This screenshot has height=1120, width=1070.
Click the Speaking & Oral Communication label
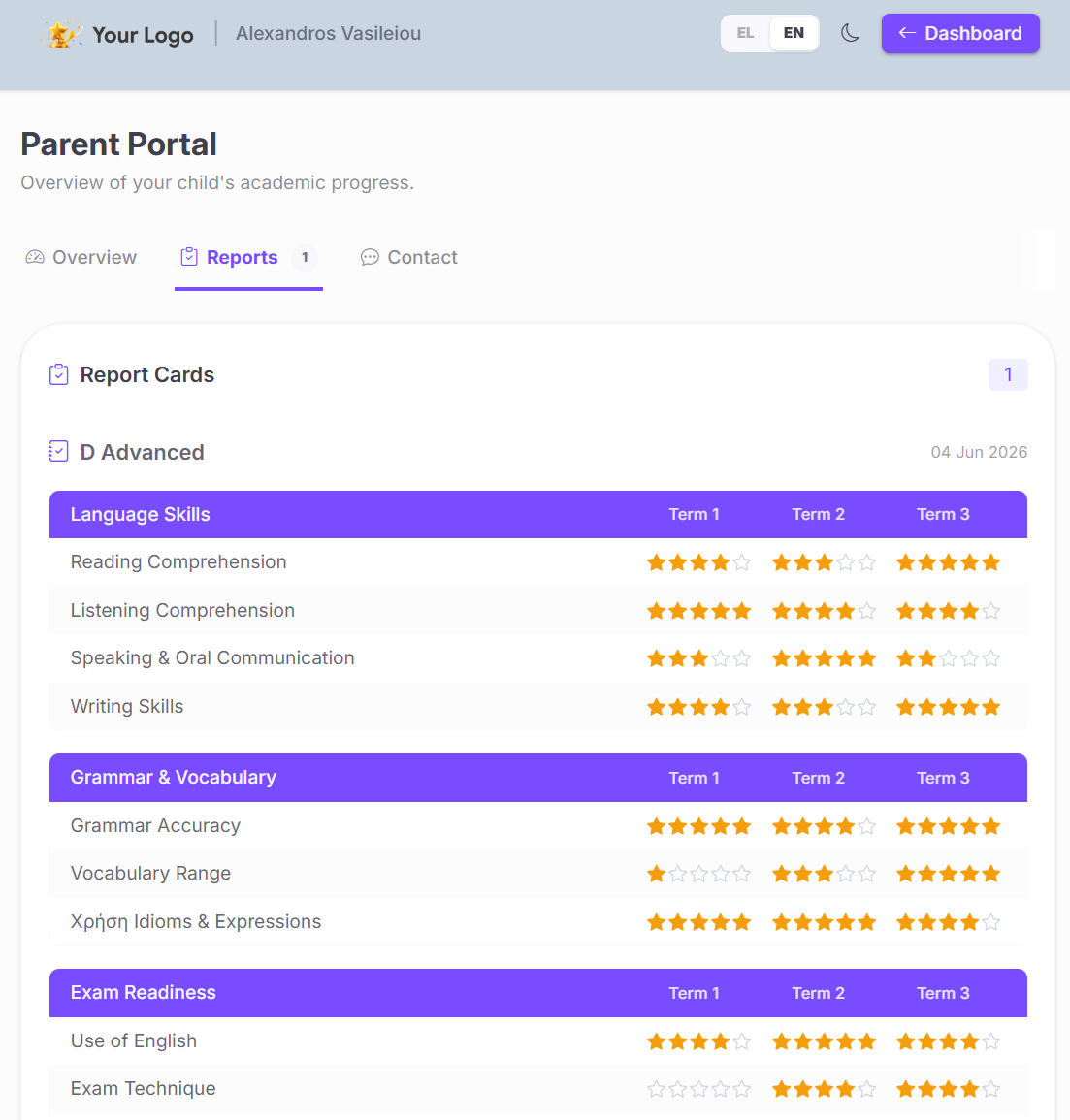[x=212, y=657]
